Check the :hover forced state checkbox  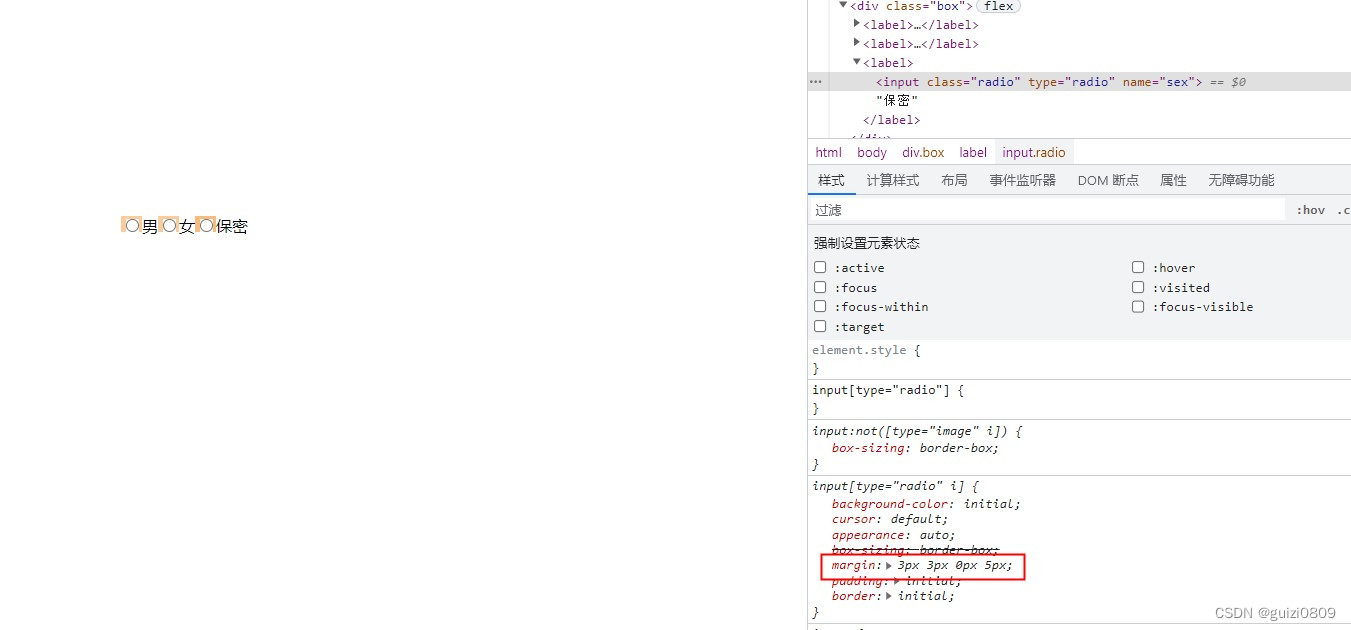pyautogui.click(x=1138, y=267)
